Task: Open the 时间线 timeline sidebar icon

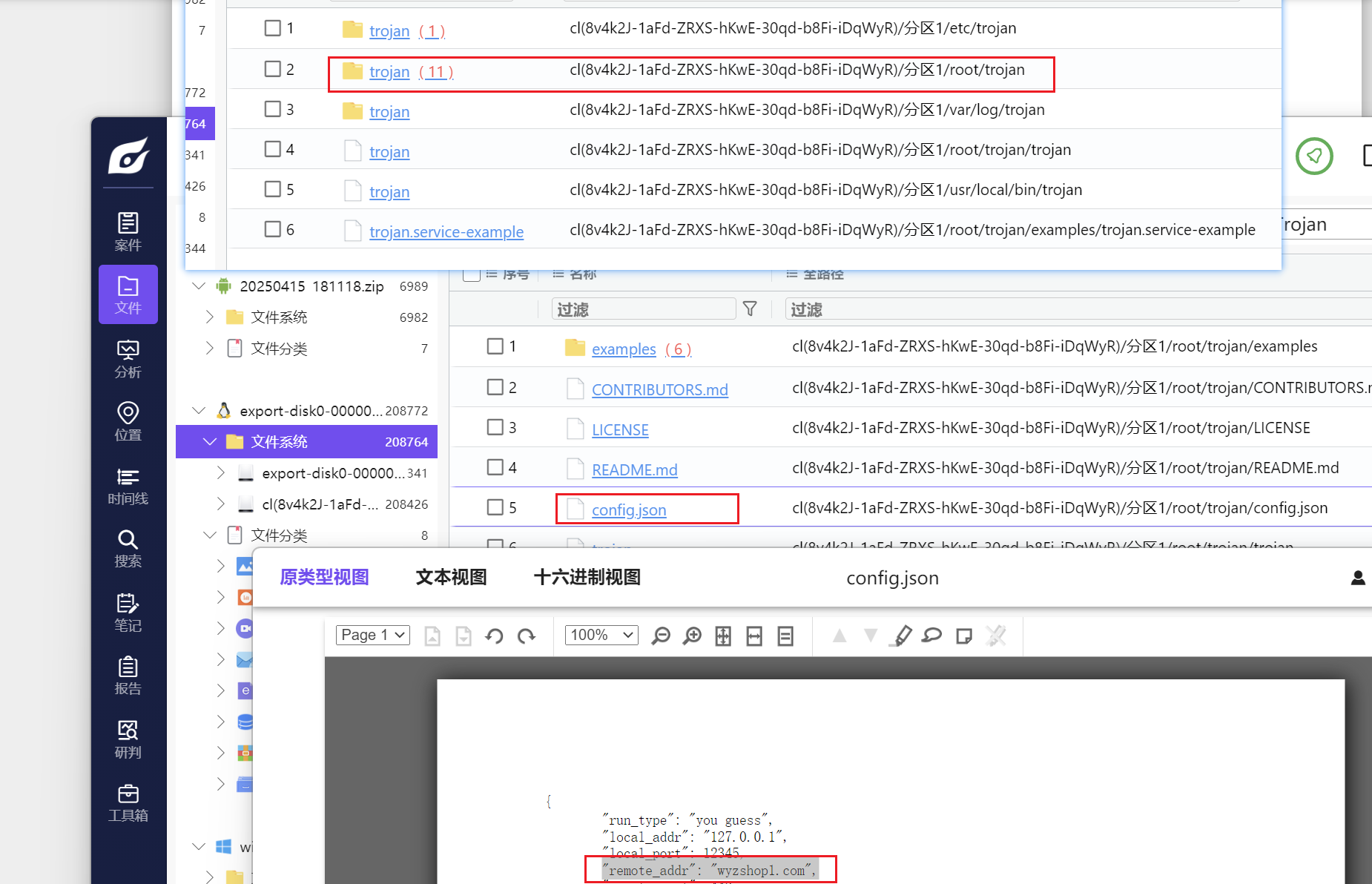Action: (x=128, y=486)
